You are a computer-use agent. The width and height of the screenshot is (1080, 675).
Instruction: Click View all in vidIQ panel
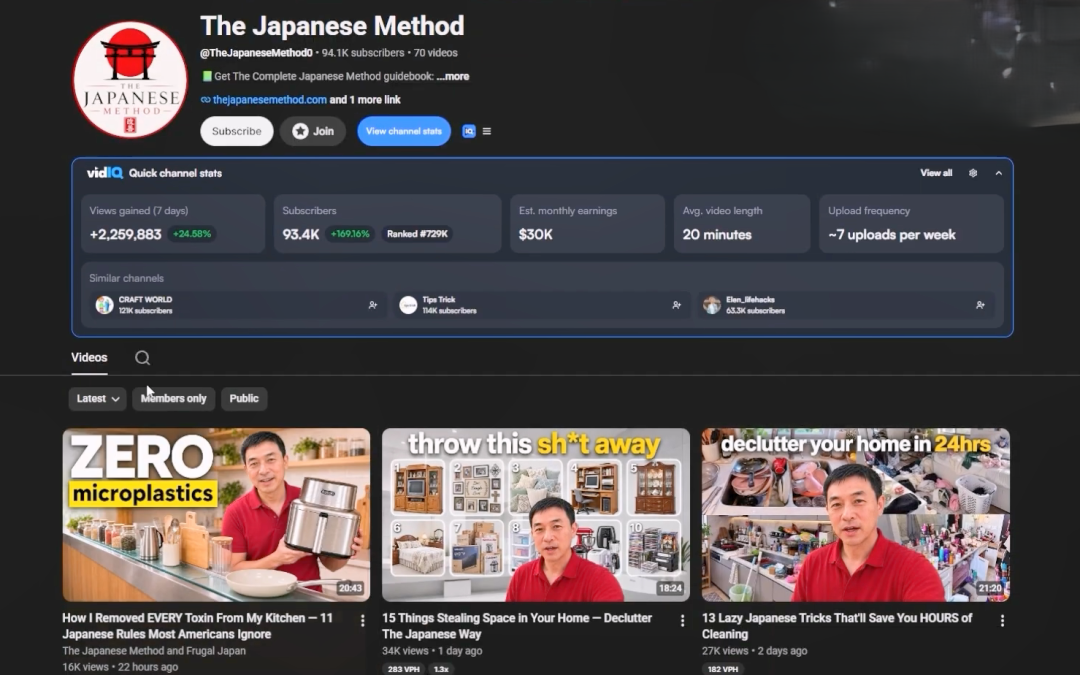click(x=936, y=173)
